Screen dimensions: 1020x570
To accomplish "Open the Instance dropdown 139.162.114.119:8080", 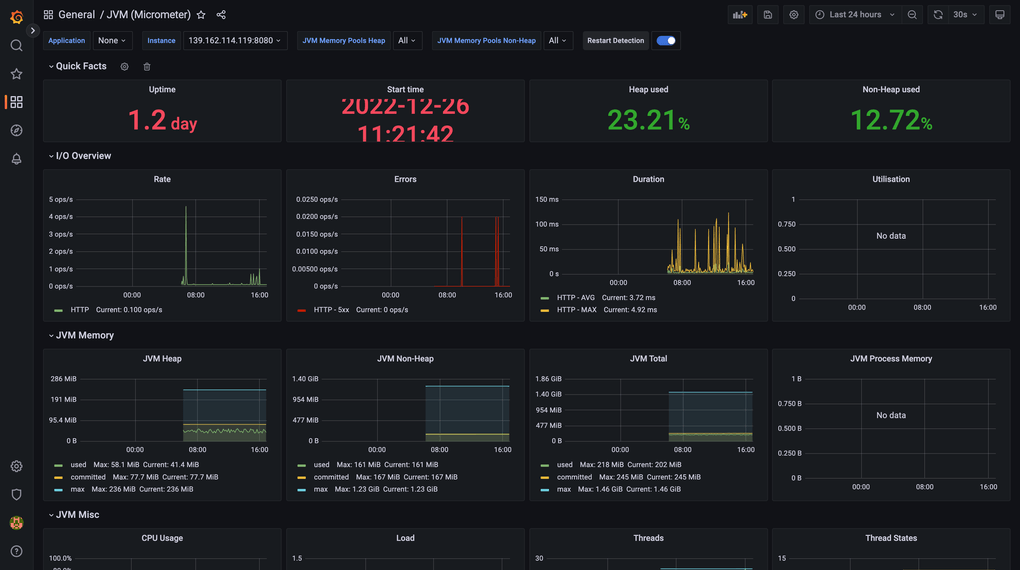I will coord(234,41).
